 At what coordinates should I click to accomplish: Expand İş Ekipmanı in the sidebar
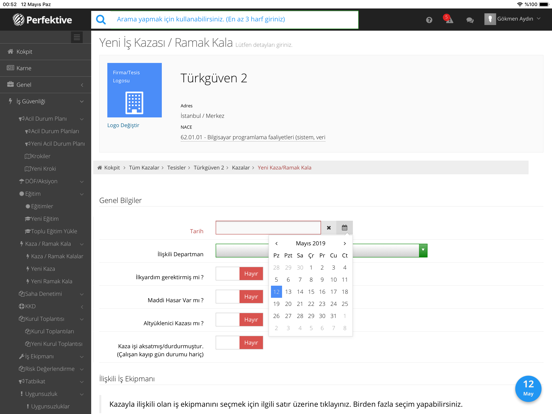tap(51, 356)
